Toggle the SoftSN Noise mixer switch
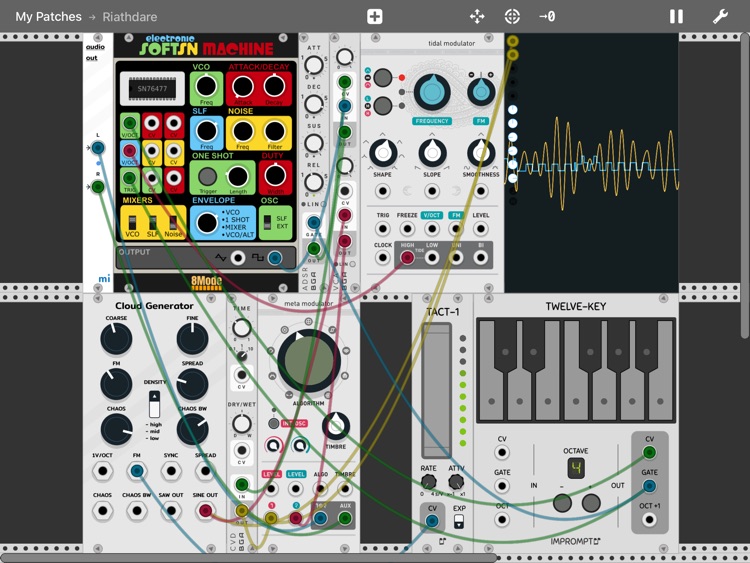Image resolution: width=750 pixels, height=563 pixels. [x=173, y=222]
